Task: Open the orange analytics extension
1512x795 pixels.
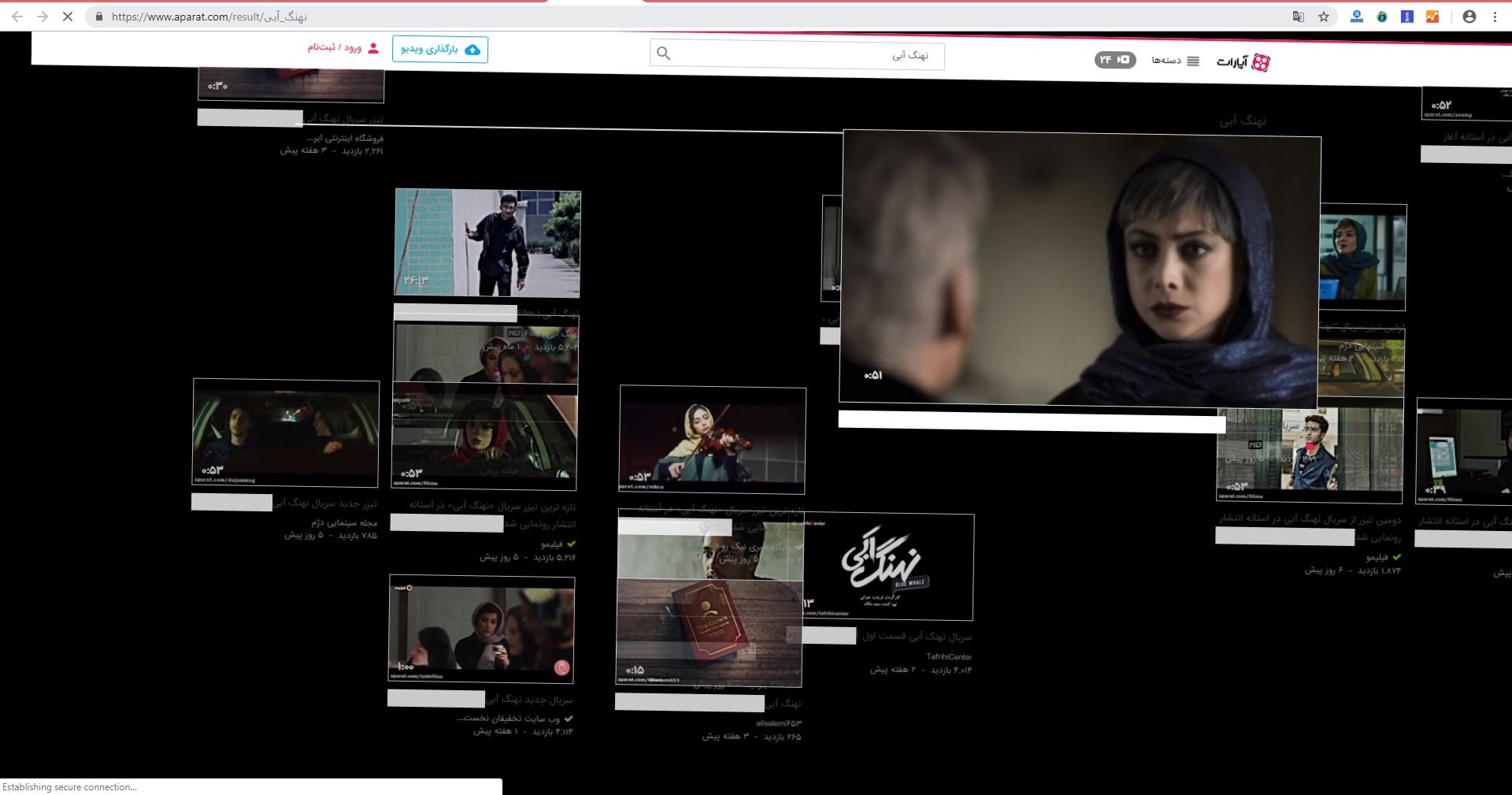Action: tap(1432, 17)
